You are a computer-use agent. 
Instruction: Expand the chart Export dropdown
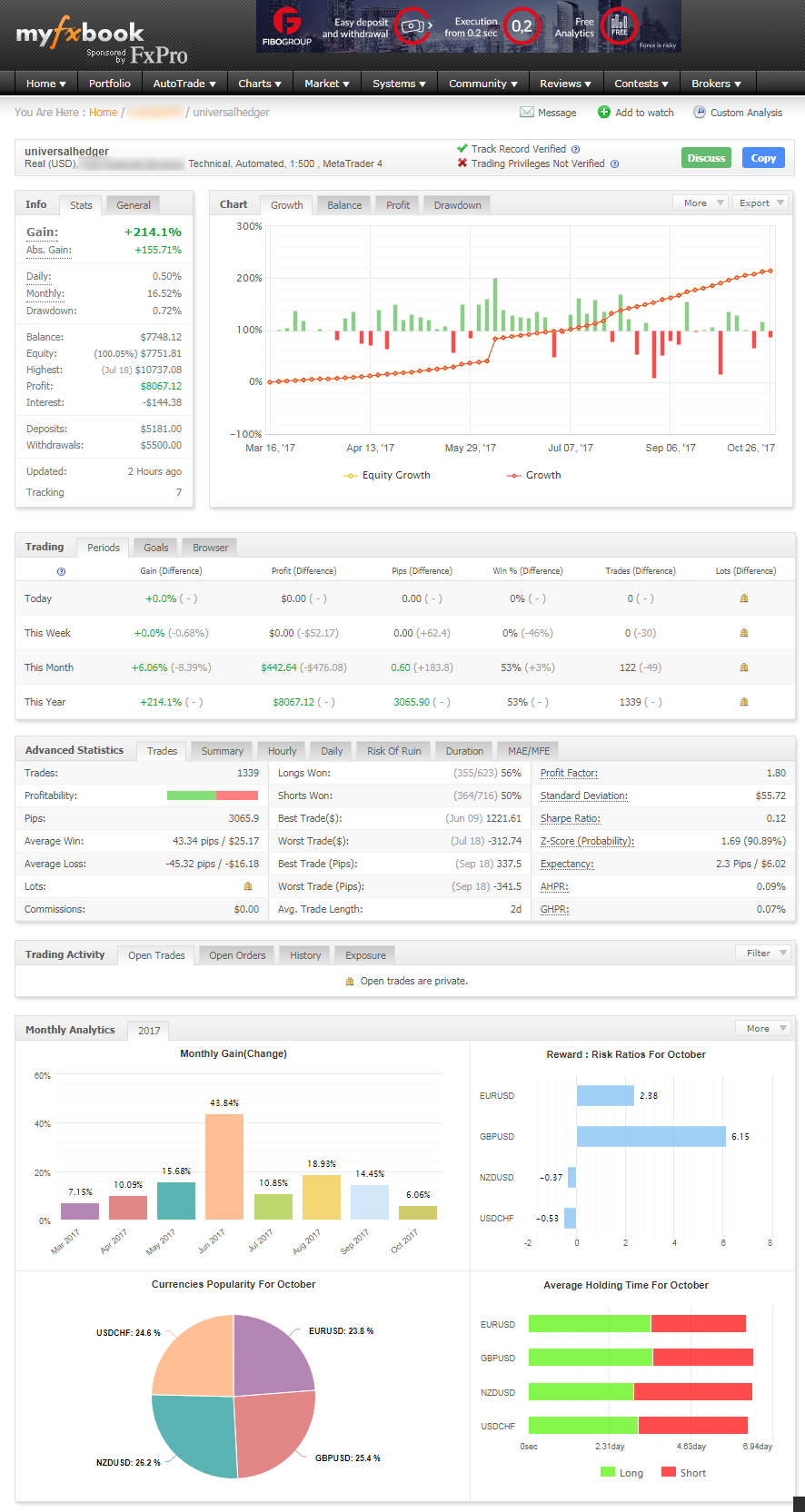(x=760, y=203)
